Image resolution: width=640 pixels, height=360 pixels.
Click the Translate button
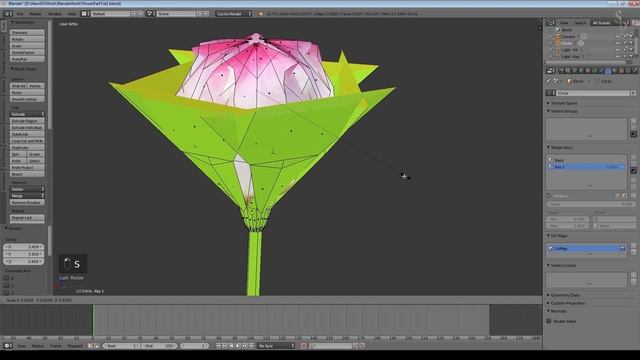tap(27, 32)
